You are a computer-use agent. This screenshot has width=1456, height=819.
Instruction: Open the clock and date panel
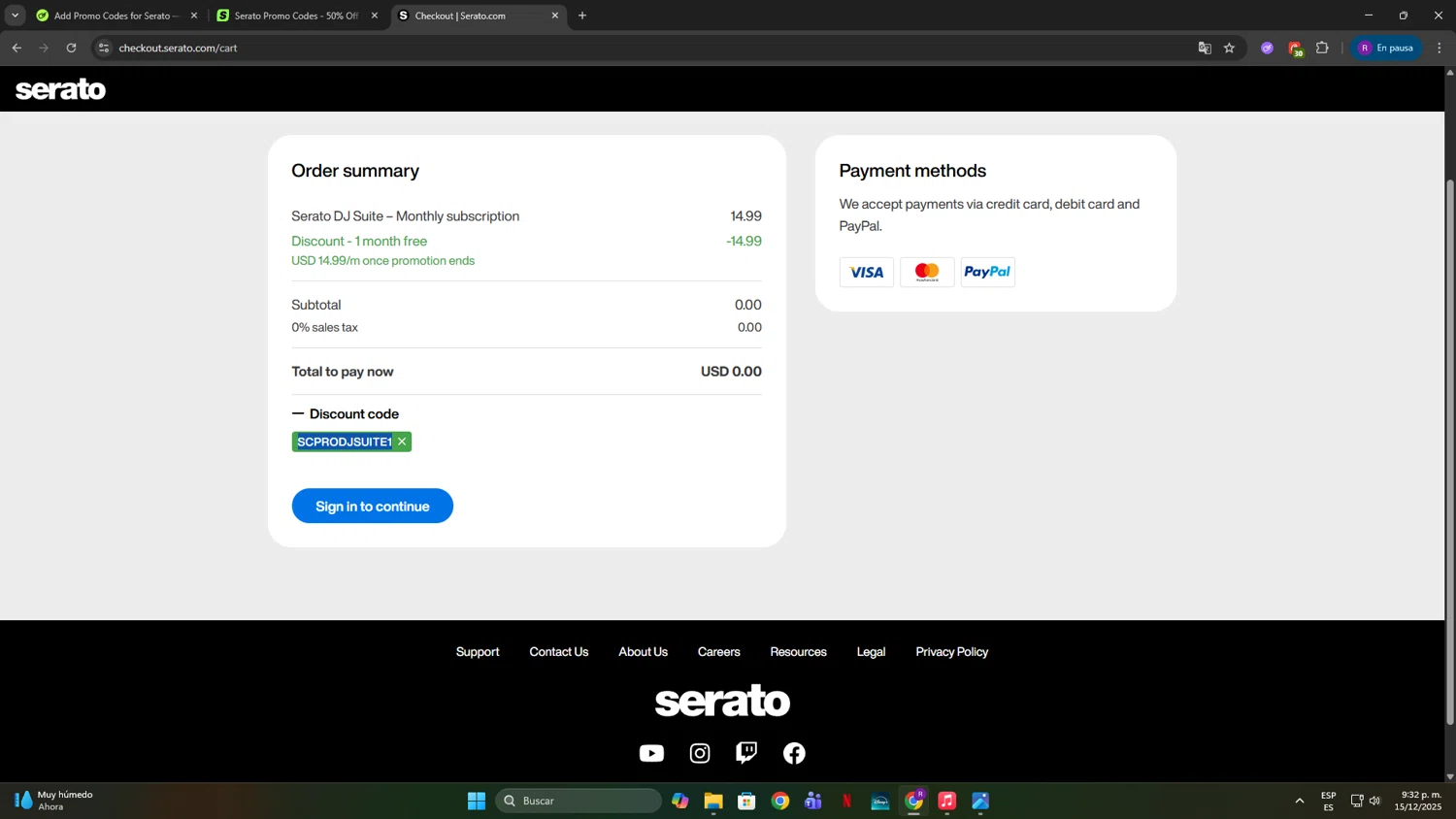tap(1417, 801)
